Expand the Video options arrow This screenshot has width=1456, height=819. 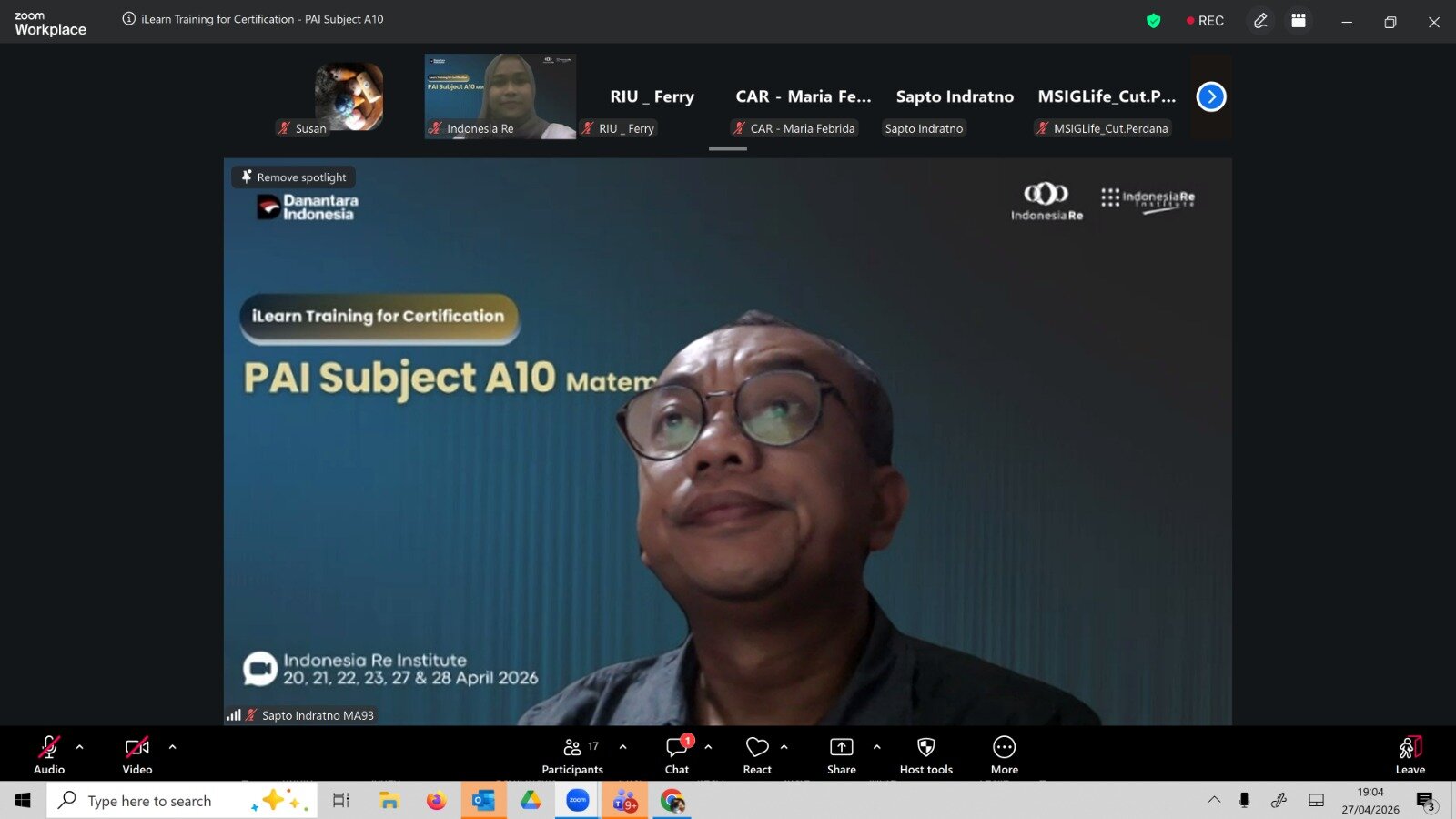coord(173,747)
